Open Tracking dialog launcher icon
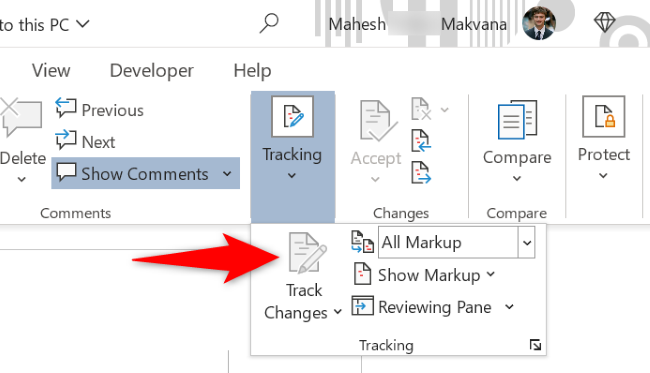Viewport: 650px width, 373px height. [x=535, y=345]
